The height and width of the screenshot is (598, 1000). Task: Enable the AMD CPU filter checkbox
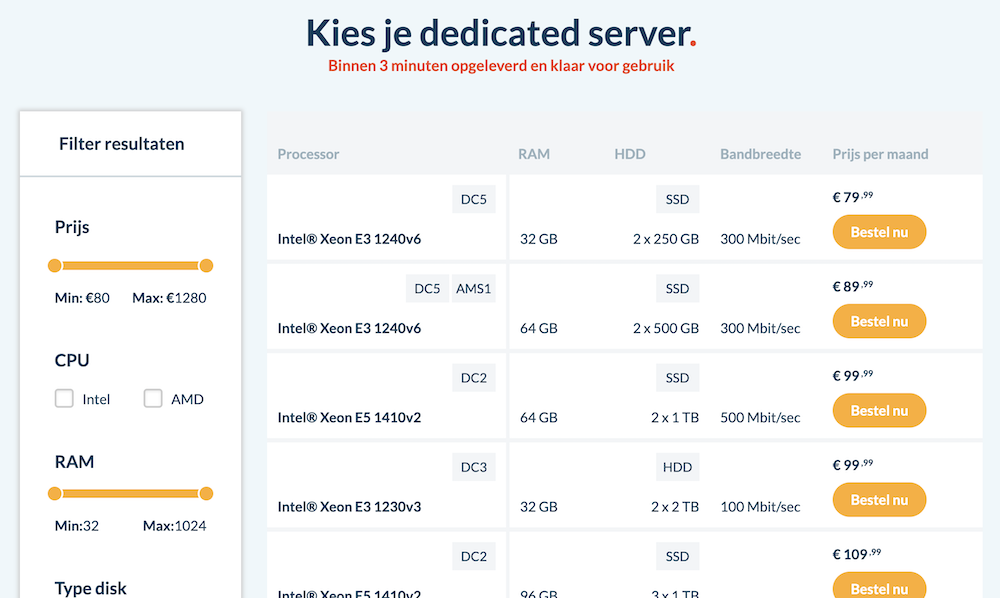pyautogui.click(x=152, y=397)
